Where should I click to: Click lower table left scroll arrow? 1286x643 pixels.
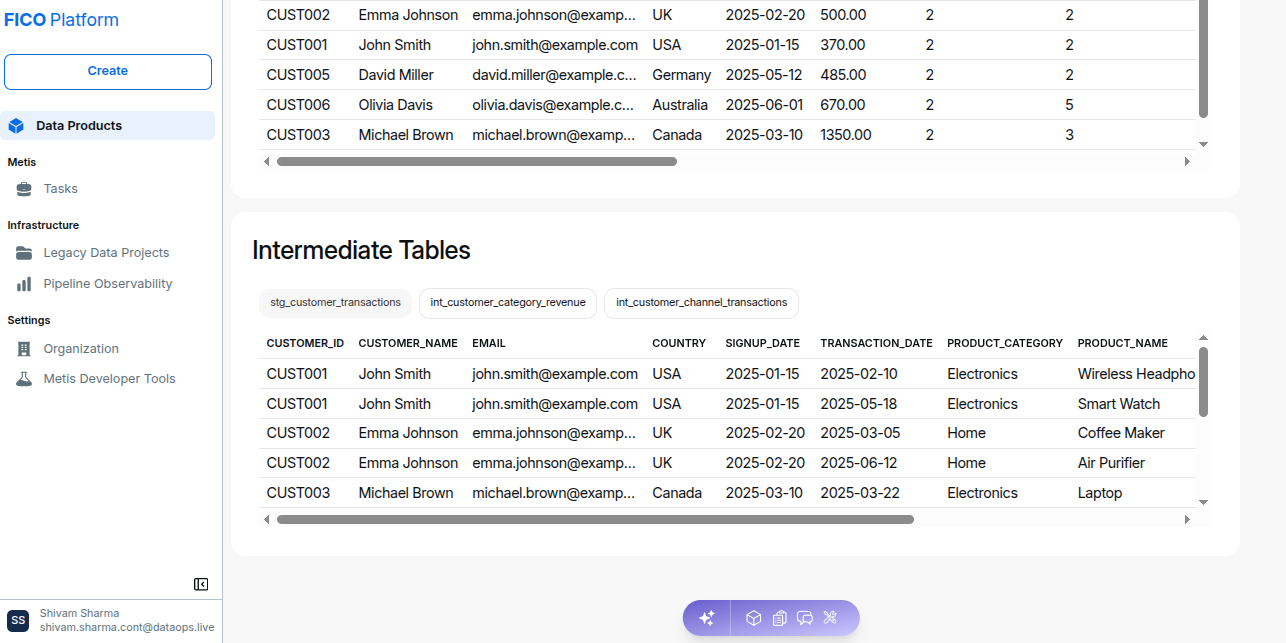(x=266, y=519)
